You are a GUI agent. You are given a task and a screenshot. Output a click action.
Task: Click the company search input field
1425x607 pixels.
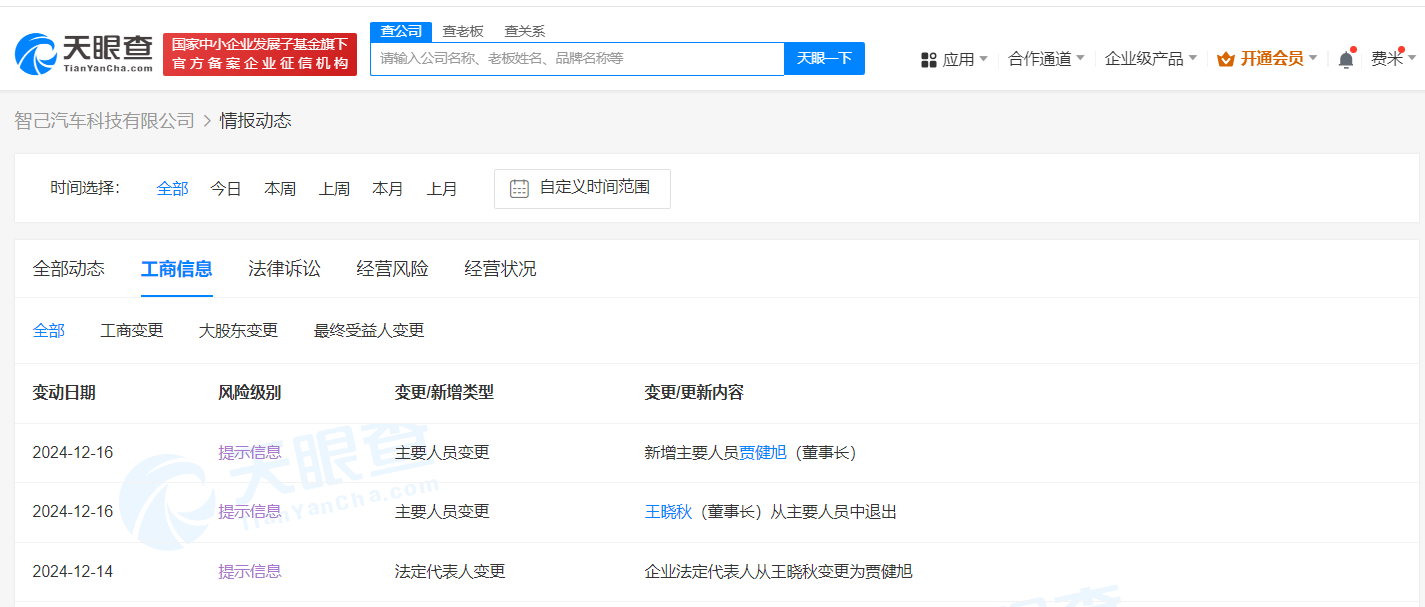(x=577, y=58)
